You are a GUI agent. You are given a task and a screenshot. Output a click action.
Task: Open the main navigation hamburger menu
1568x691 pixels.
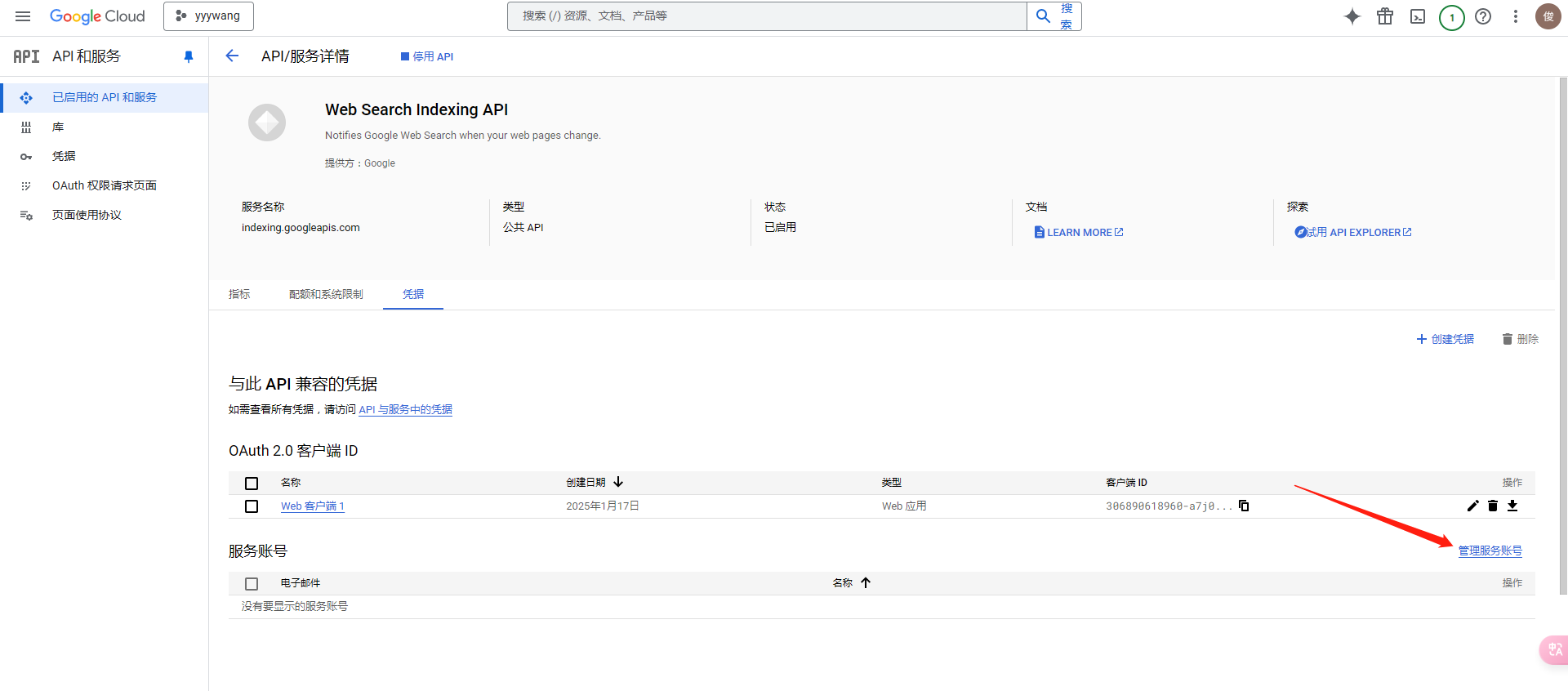tap(23, 16)
